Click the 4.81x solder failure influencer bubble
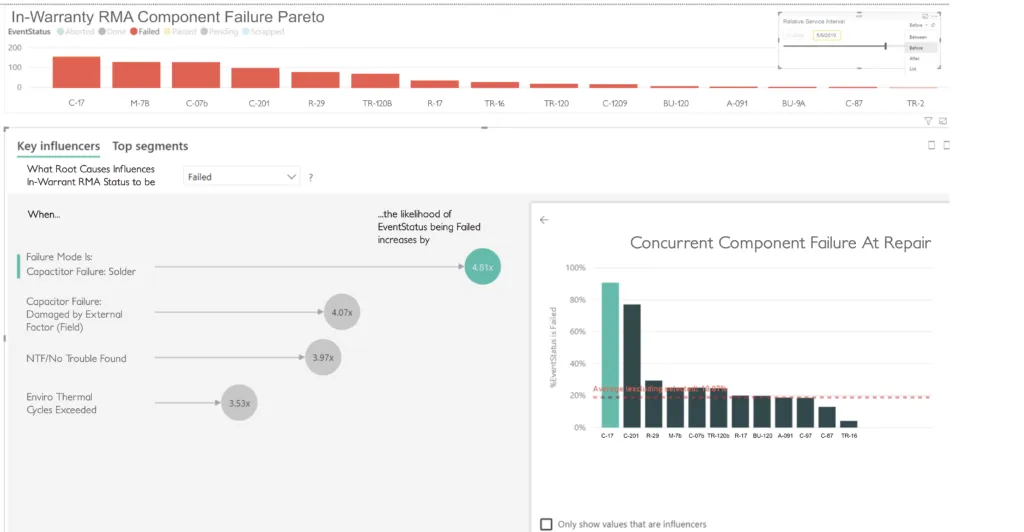Image resolution: width=1024 pixels, height=532 pixels. [482, 267]
